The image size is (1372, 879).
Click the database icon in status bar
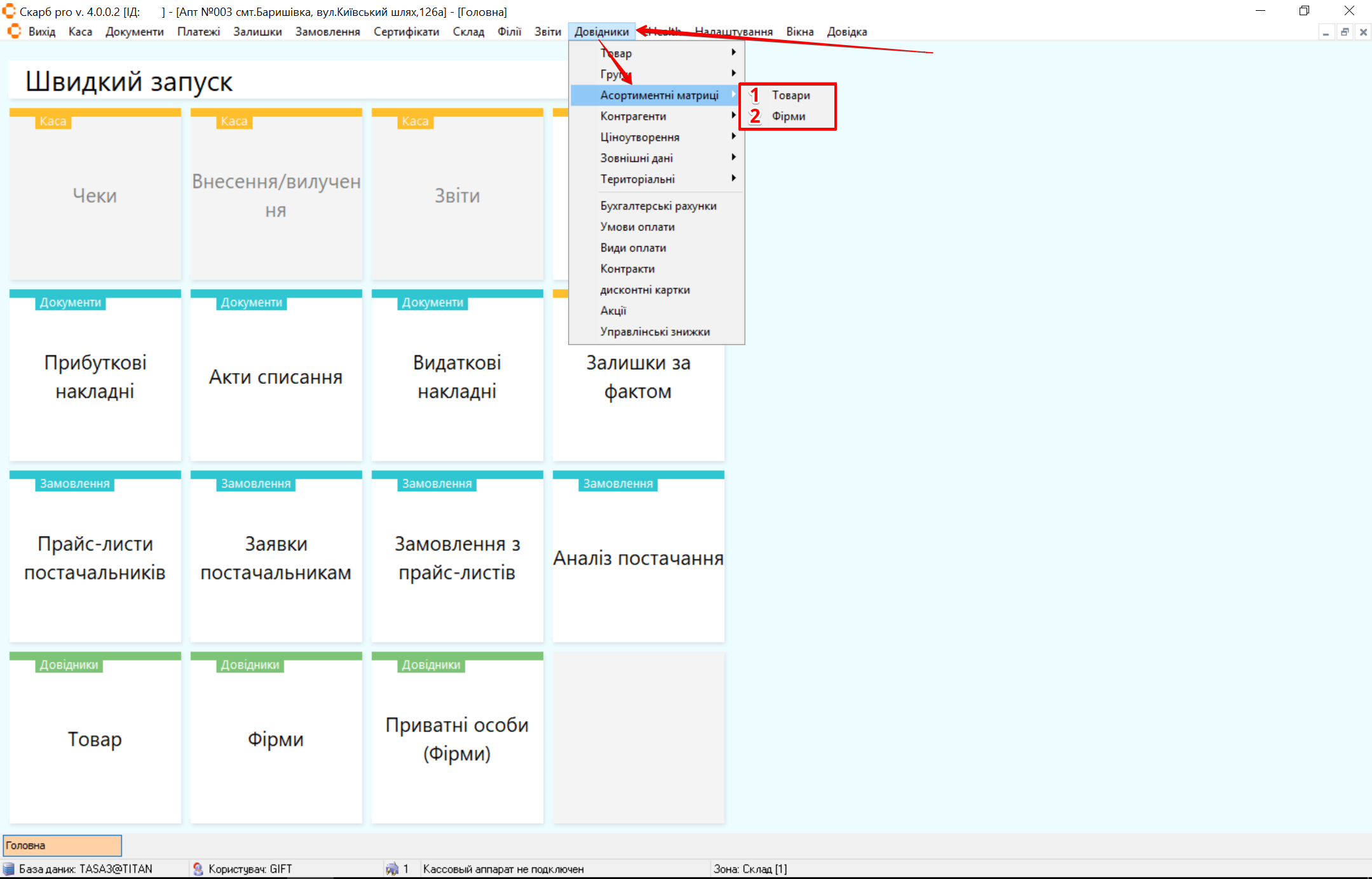tap(9, 869)
